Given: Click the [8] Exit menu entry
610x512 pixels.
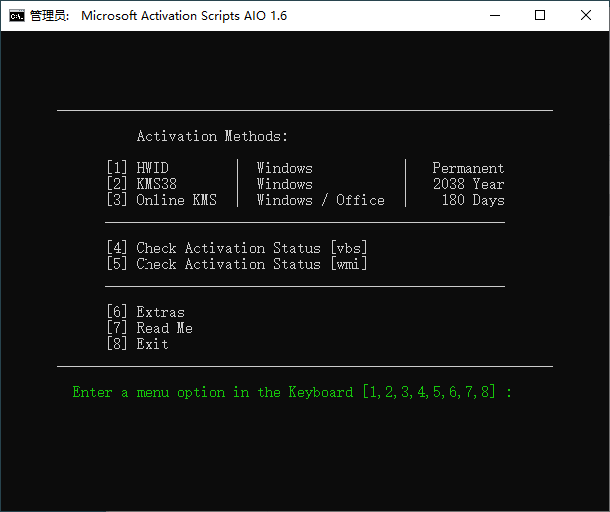Looking at the screenshot, I should 137,344.
